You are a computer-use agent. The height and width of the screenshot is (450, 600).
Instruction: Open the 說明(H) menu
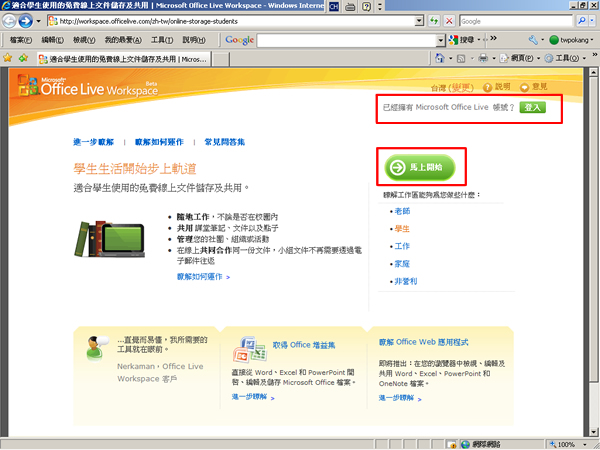pyautogui.click(x=194, y=40)
